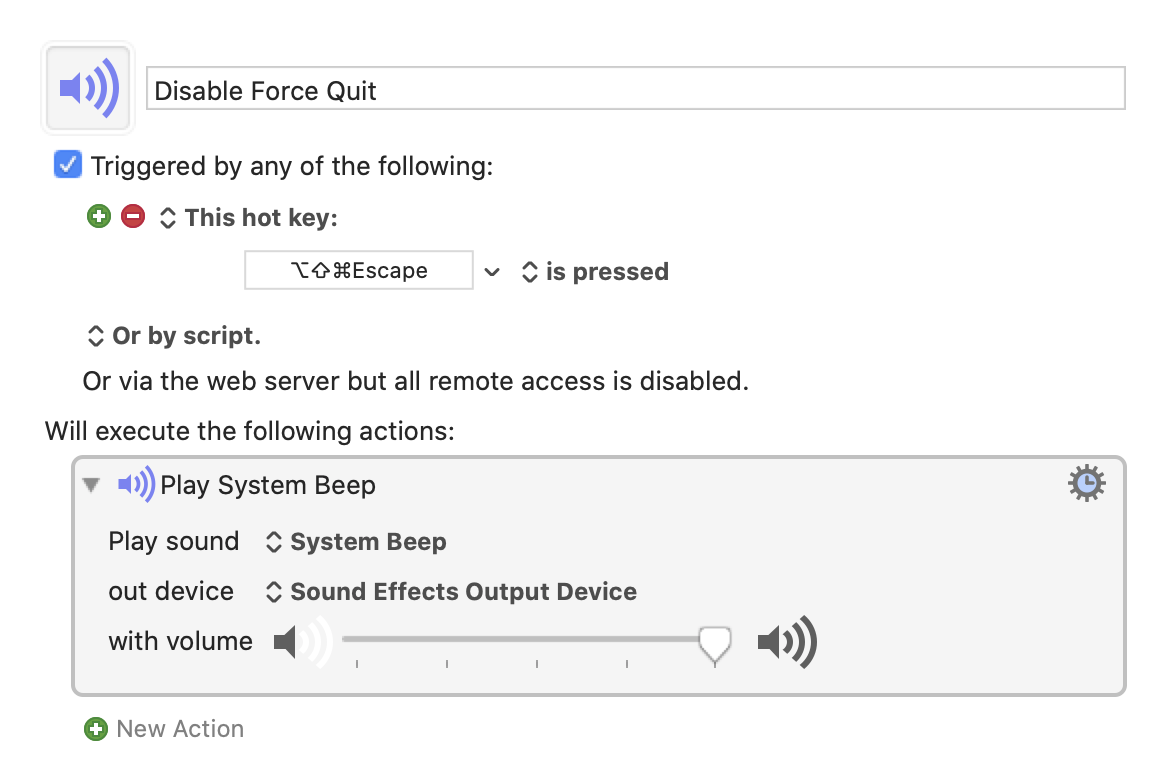This screenshot has width=1168, height=782.
Task: Click the red minus to remove trigger
Action: point(132,217)
